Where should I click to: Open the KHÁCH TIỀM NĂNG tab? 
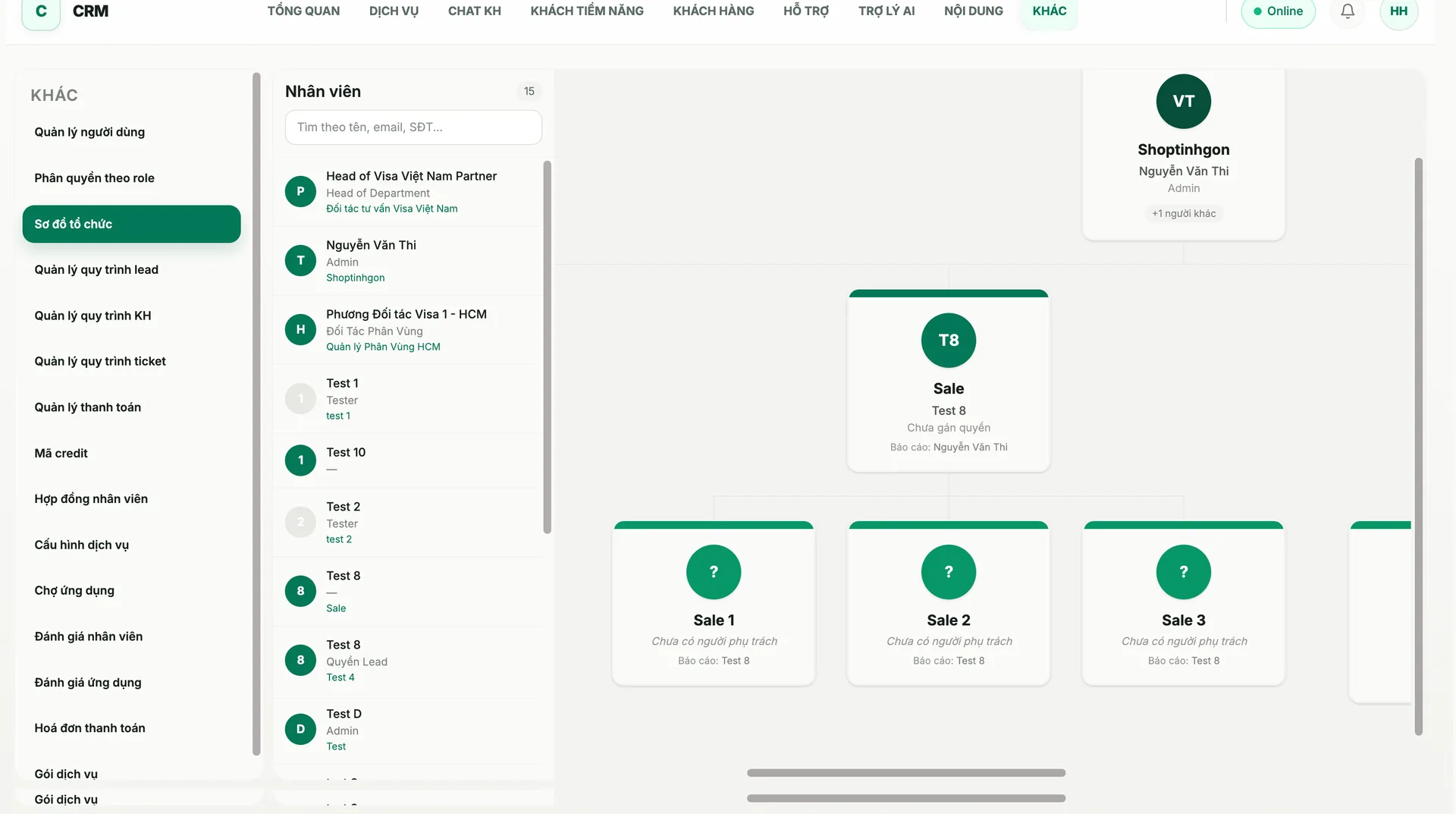(x=587, y=11)
